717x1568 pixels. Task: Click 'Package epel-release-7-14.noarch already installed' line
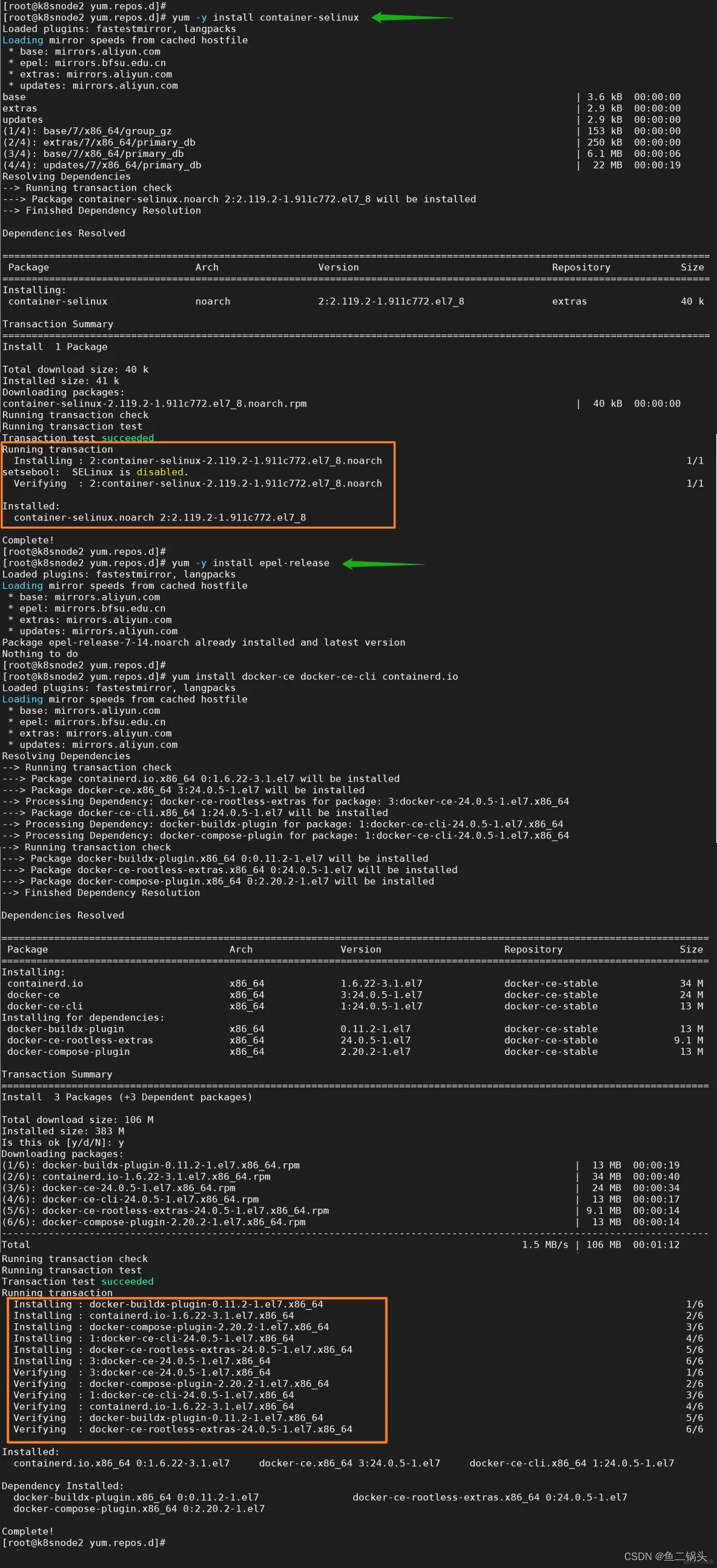[203, 642]
